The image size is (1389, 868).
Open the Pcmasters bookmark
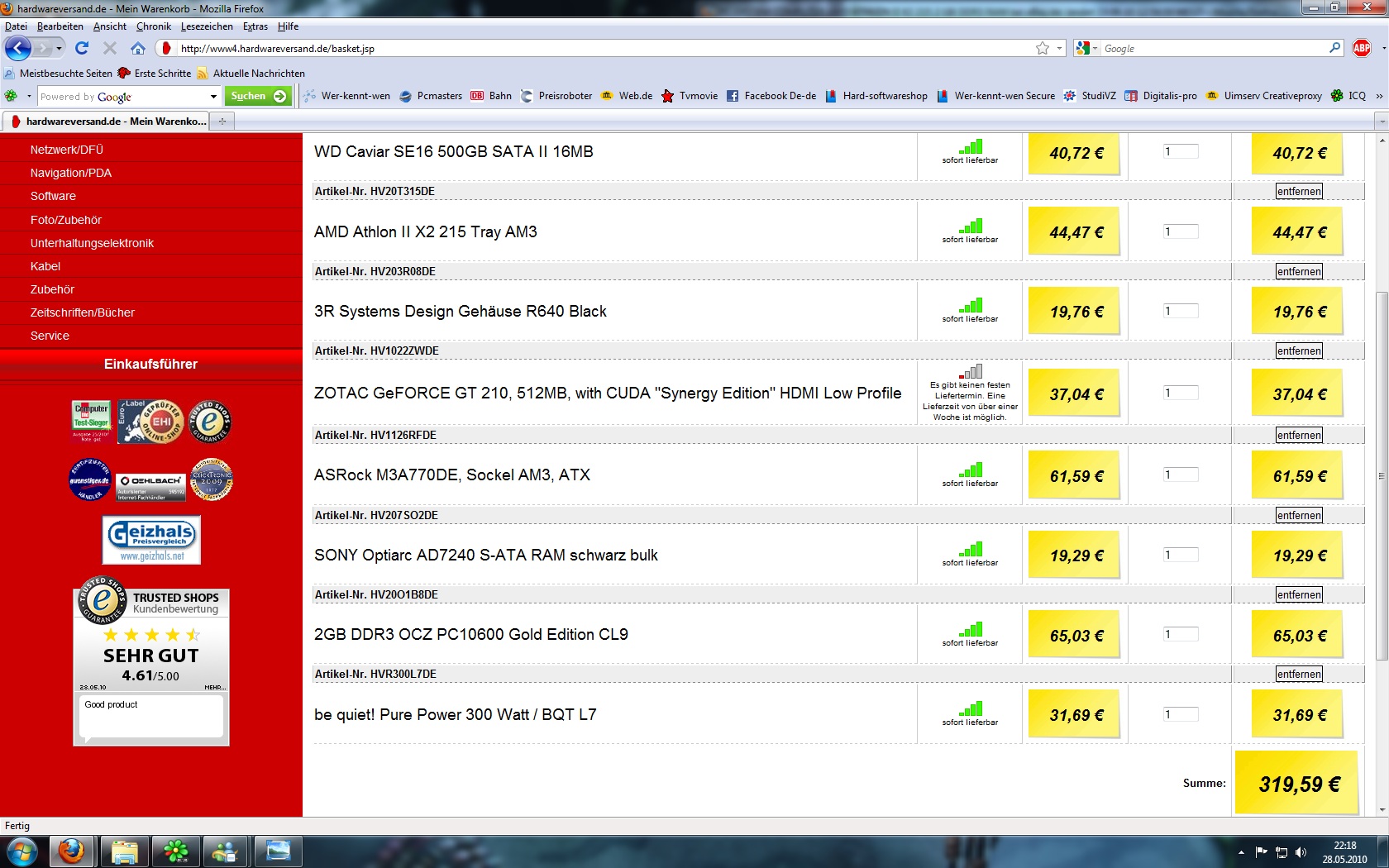pos(431,96)
